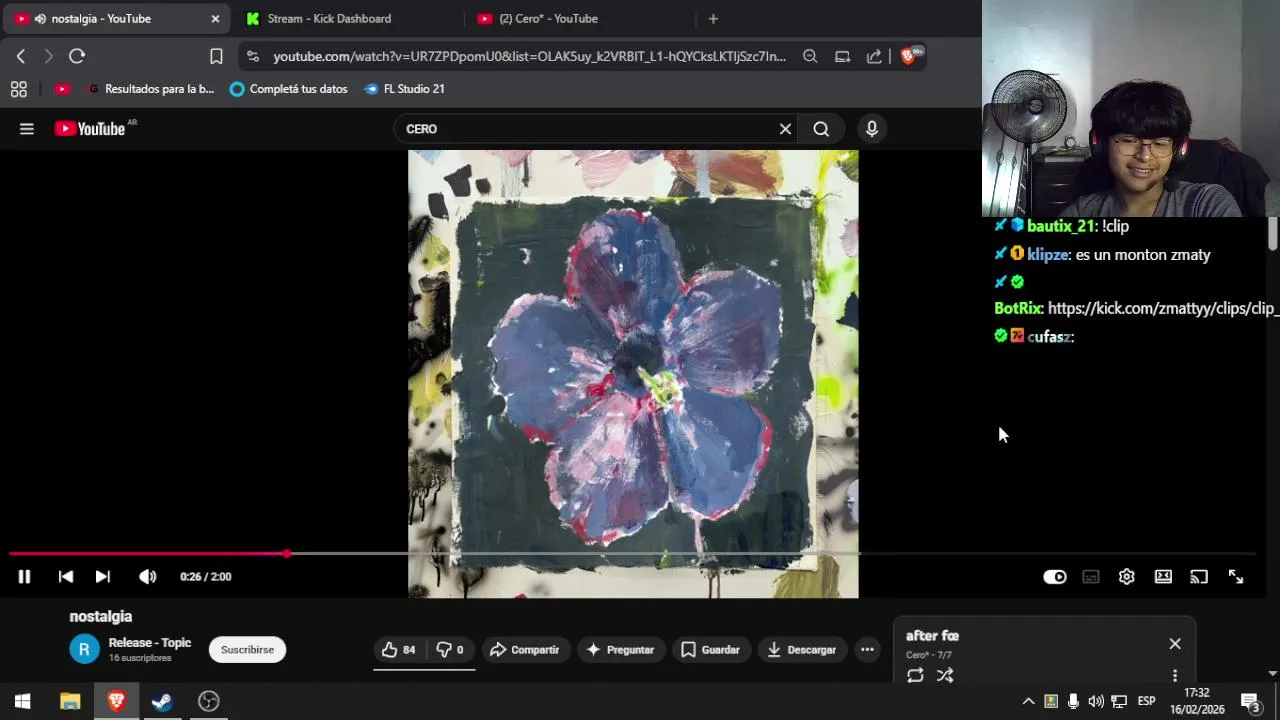Viewport: 1280px width, 720px height.
Task: Save the video with Guardar
Action: pos(710,650)
